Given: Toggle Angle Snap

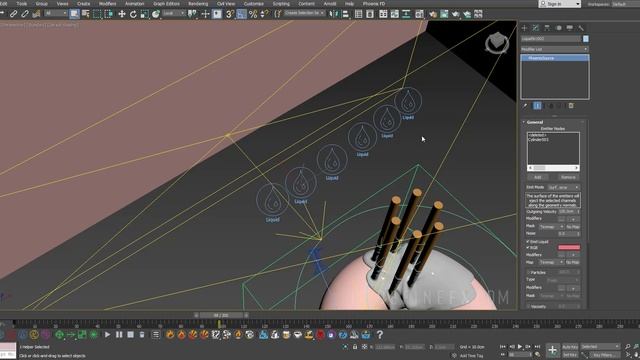Looking at the screenshot, I should coord(242,14).
